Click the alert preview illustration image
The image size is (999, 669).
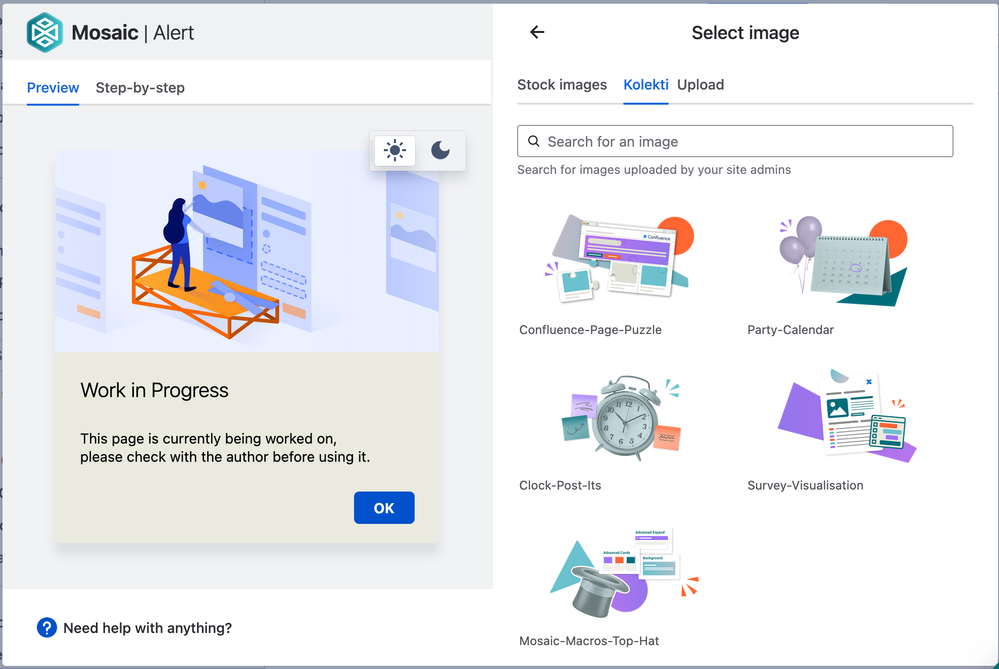tap(247, 251)
